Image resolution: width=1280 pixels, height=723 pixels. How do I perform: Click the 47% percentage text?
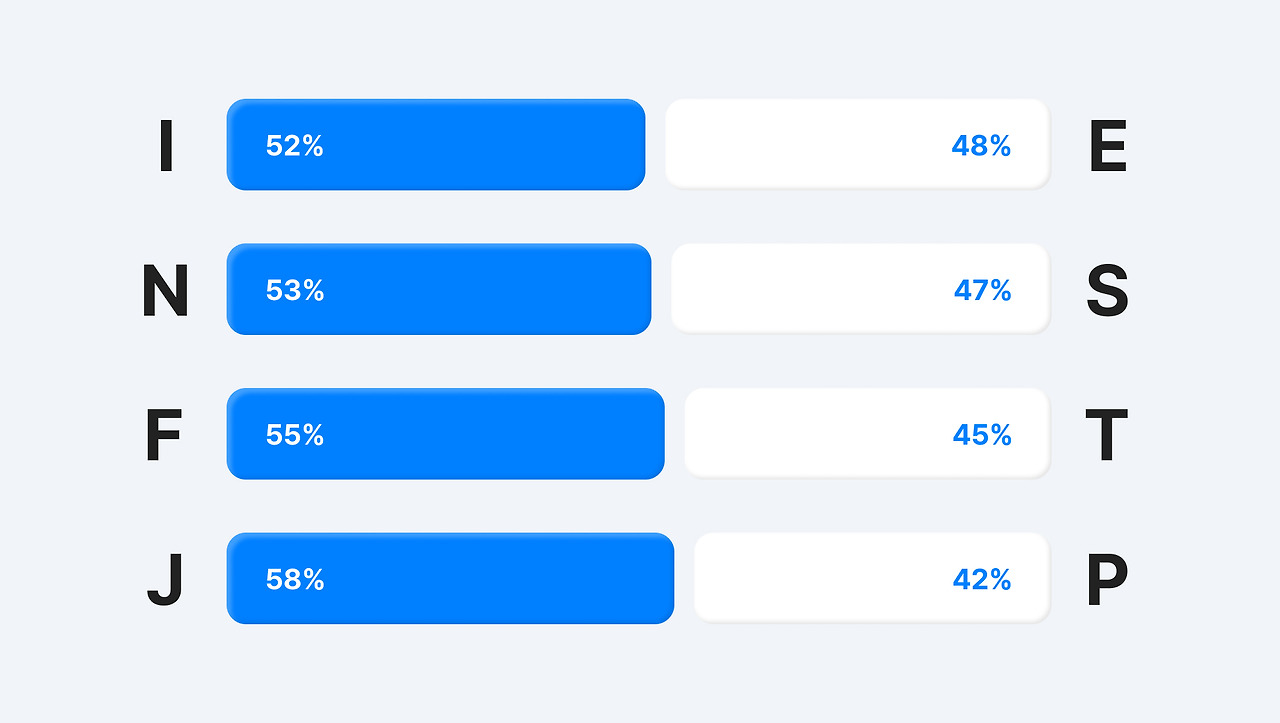click(x=982, y=290)
